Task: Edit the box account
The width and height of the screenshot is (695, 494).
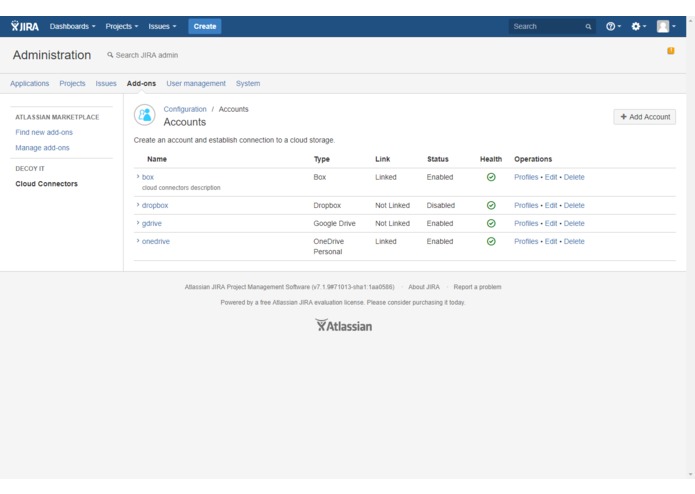Action: (x=551, y=177)
